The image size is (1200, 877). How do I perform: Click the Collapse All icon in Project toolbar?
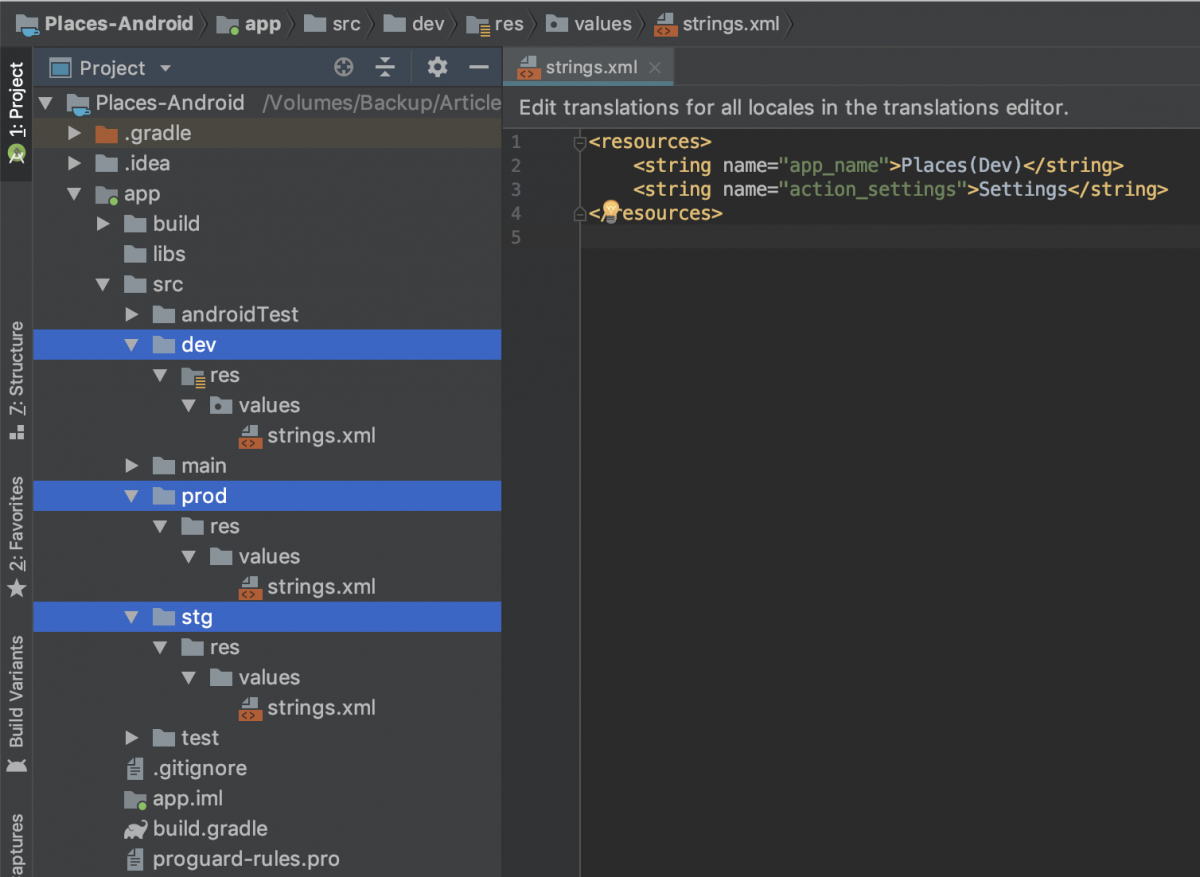pos(385,67)
